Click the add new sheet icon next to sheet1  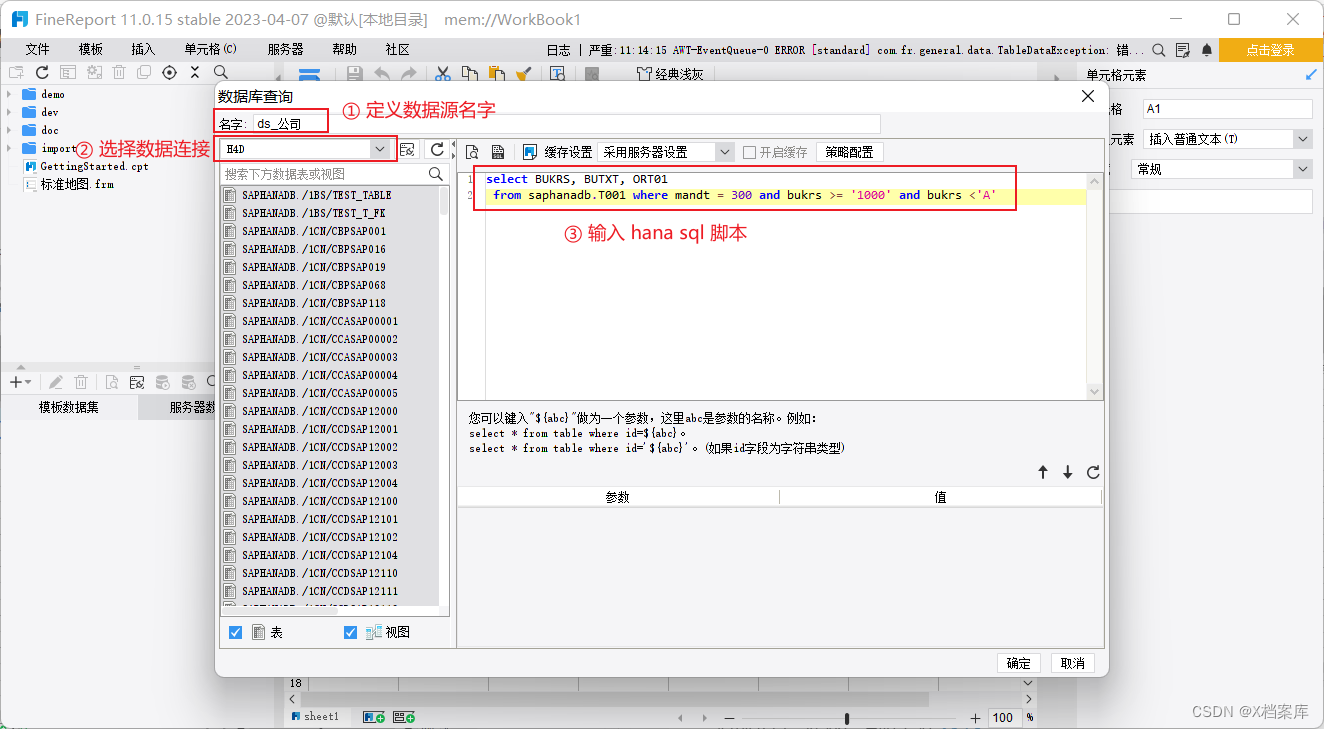[374, 717]
